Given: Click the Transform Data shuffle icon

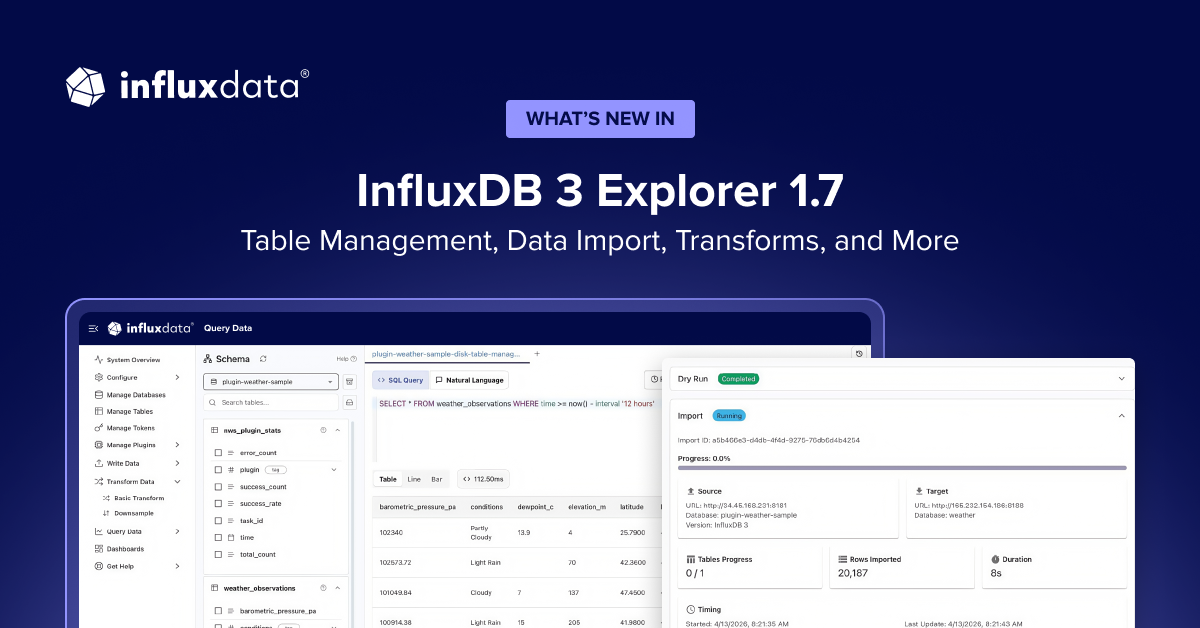Looking at the screenshot, I should click(x=98, y=481).
